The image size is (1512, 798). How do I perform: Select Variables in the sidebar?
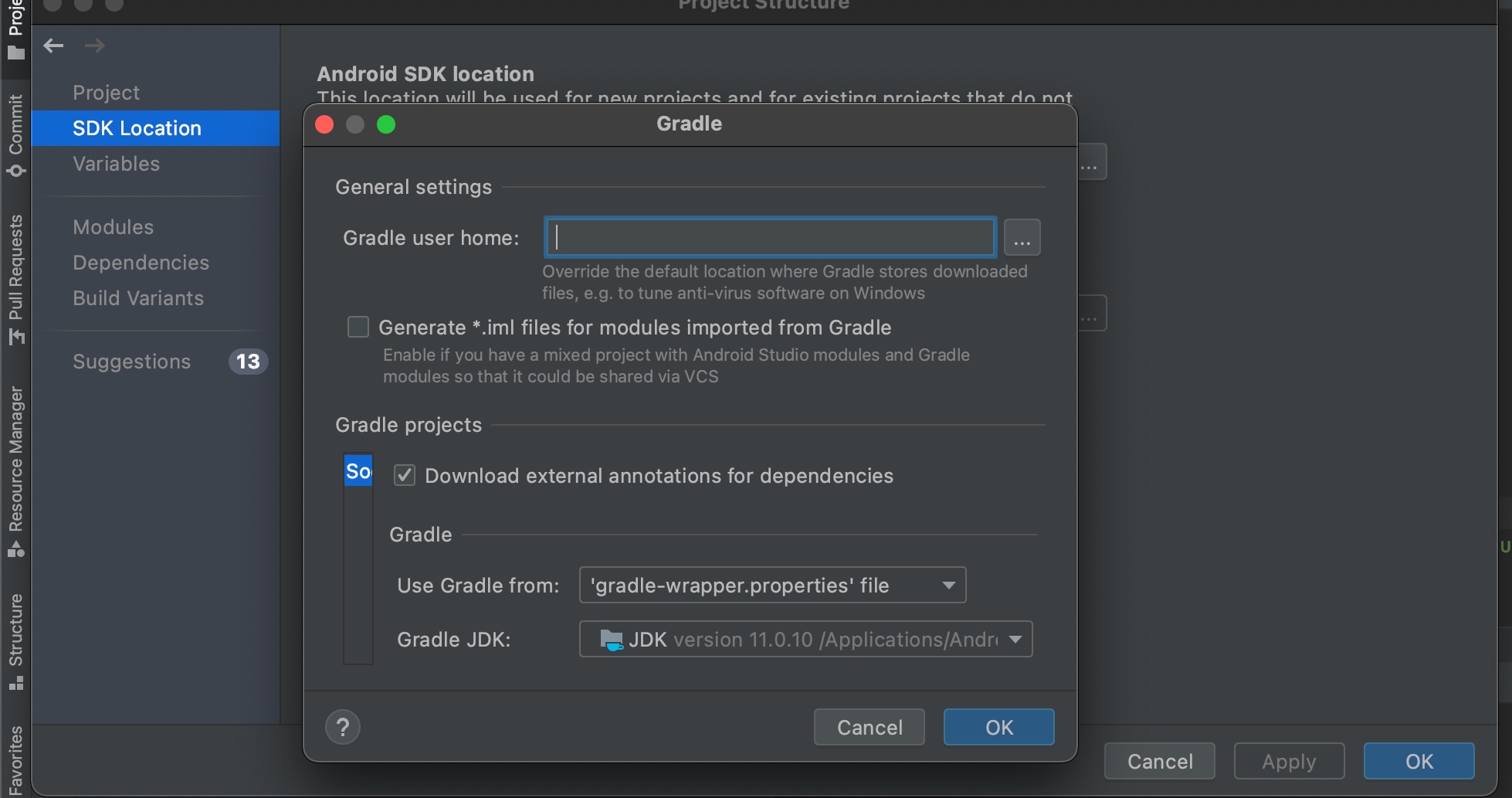116,164
